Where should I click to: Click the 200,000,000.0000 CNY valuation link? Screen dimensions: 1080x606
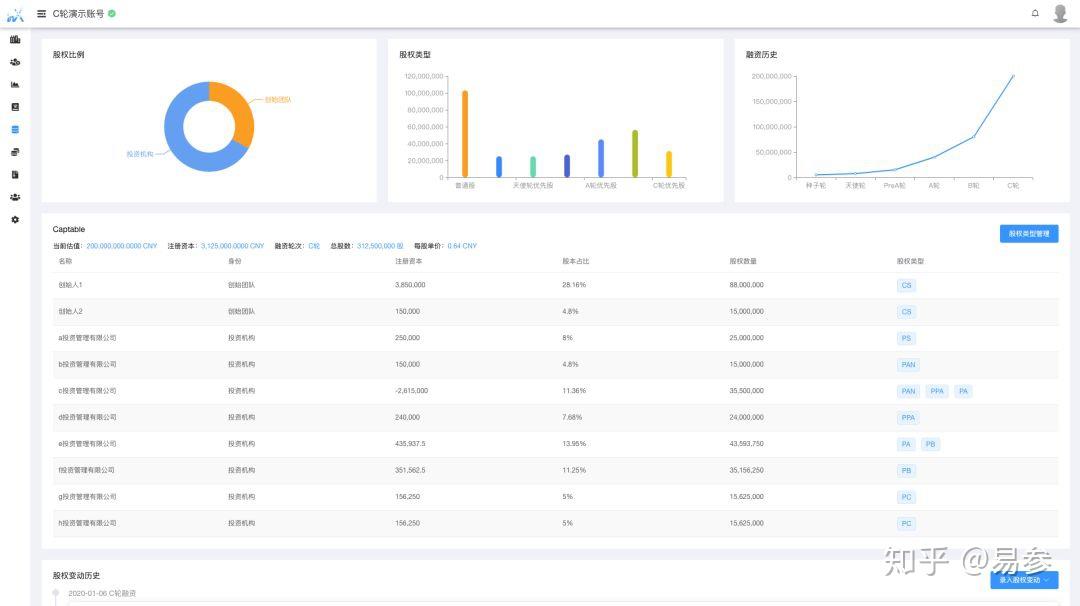pyautogui.click(x=122, y=246)
